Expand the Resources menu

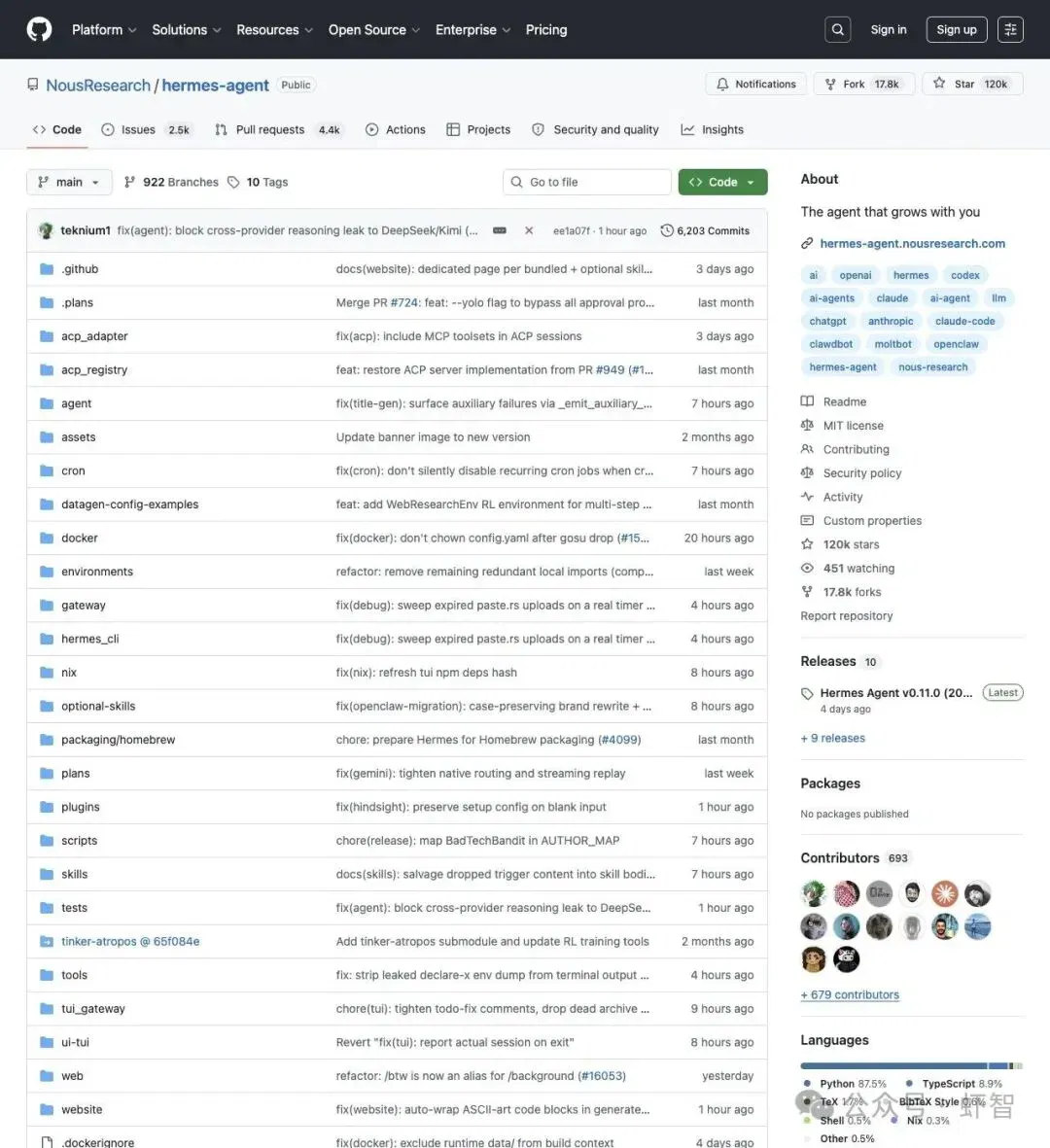[274, 30]
